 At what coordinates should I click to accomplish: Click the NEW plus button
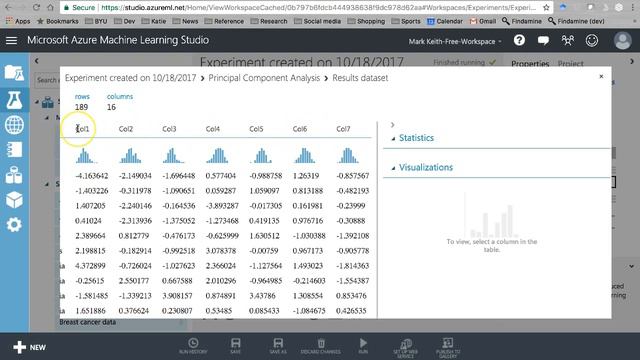click(x=29, y=347)
